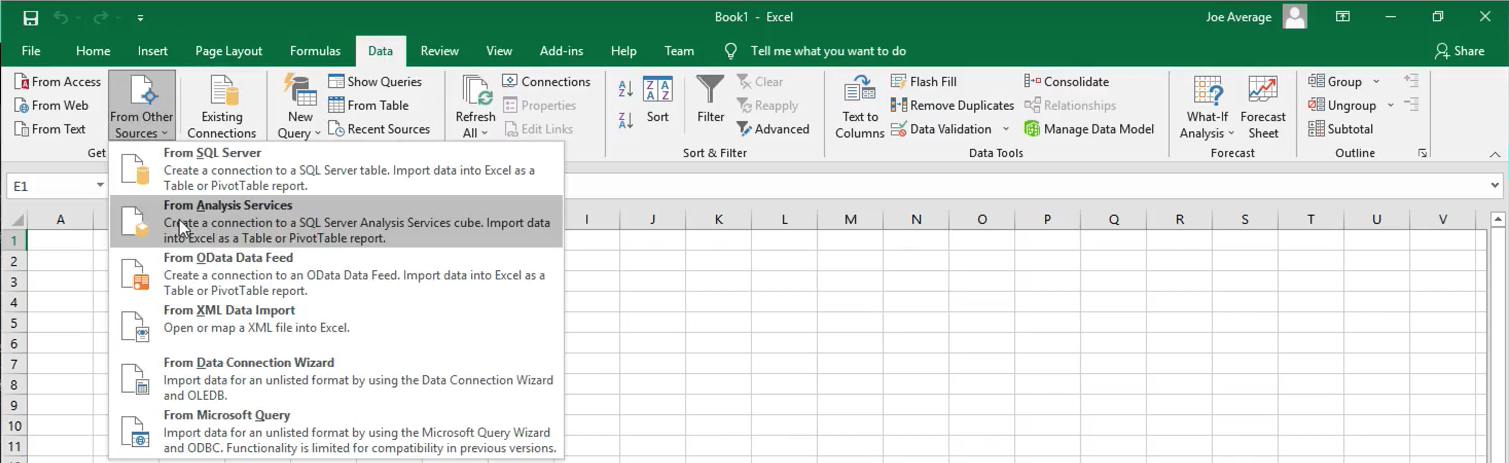
Task: Click From Table
Action: 368,105
